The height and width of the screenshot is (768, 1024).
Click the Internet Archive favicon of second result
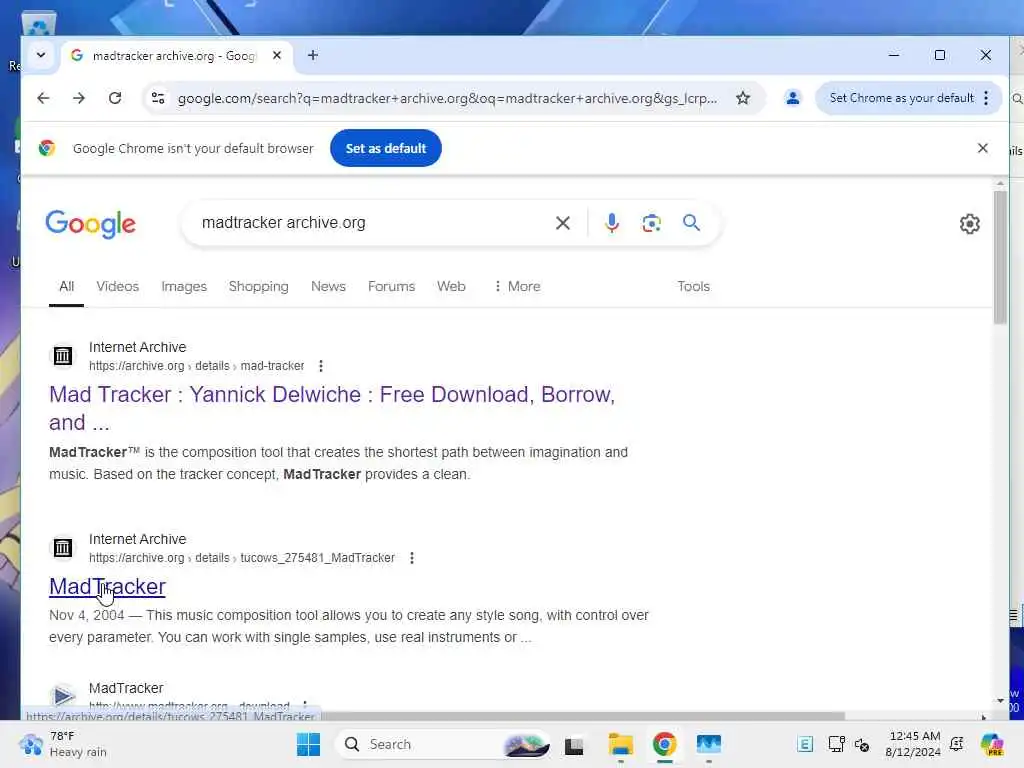click(63, 548)
